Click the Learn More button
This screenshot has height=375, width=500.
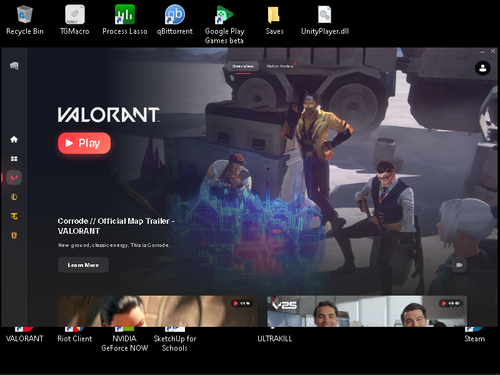(83, 265)
